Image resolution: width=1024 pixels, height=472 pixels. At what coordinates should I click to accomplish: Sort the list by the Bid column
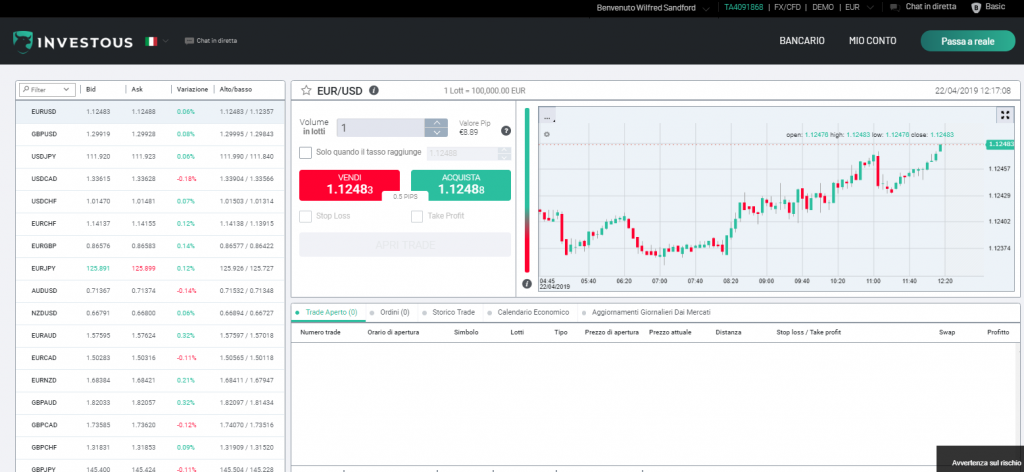click(x=91, y=89)
